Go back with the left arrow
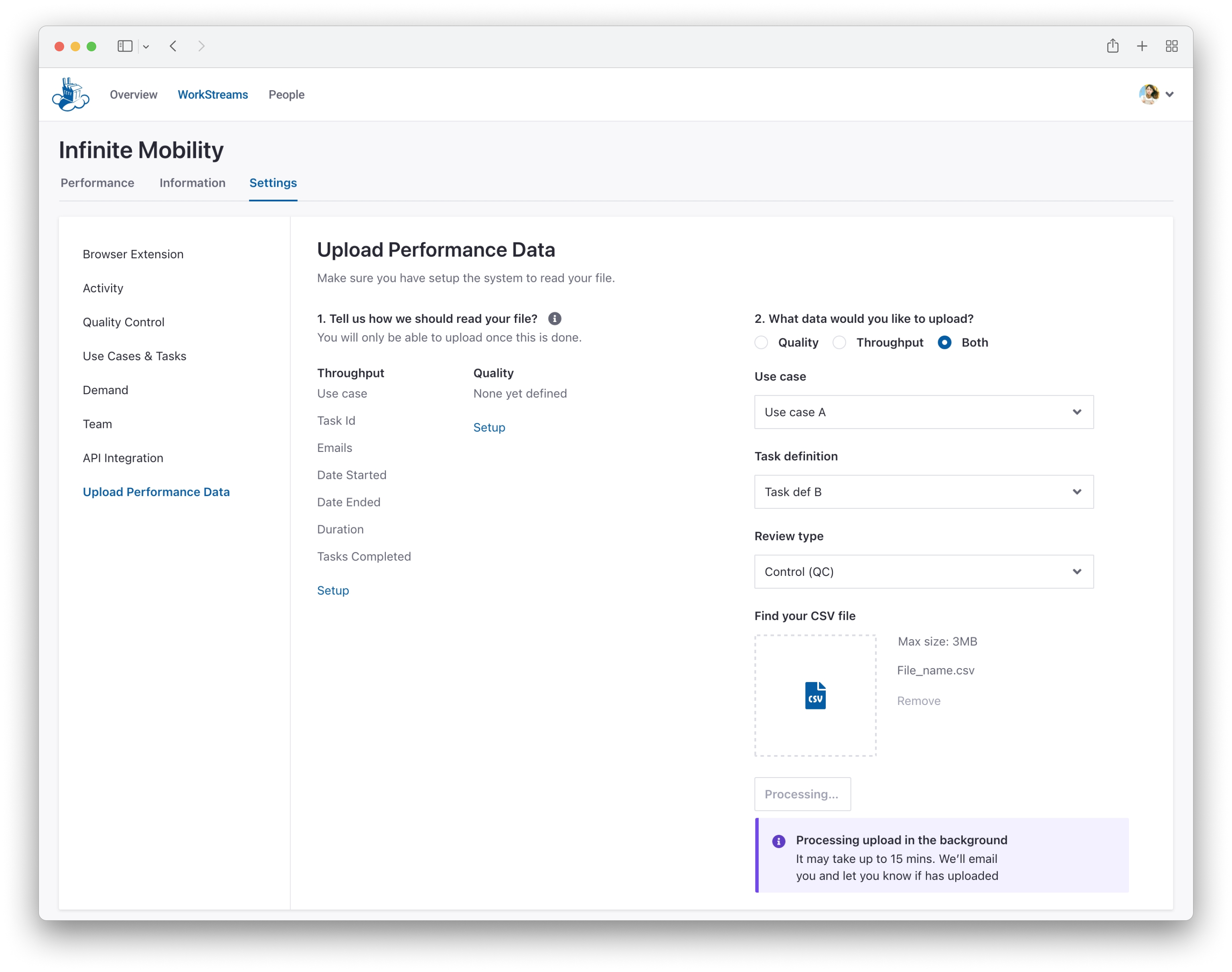Image resolution: width=1232 pixels, height=972 pixels. (173, 46)
